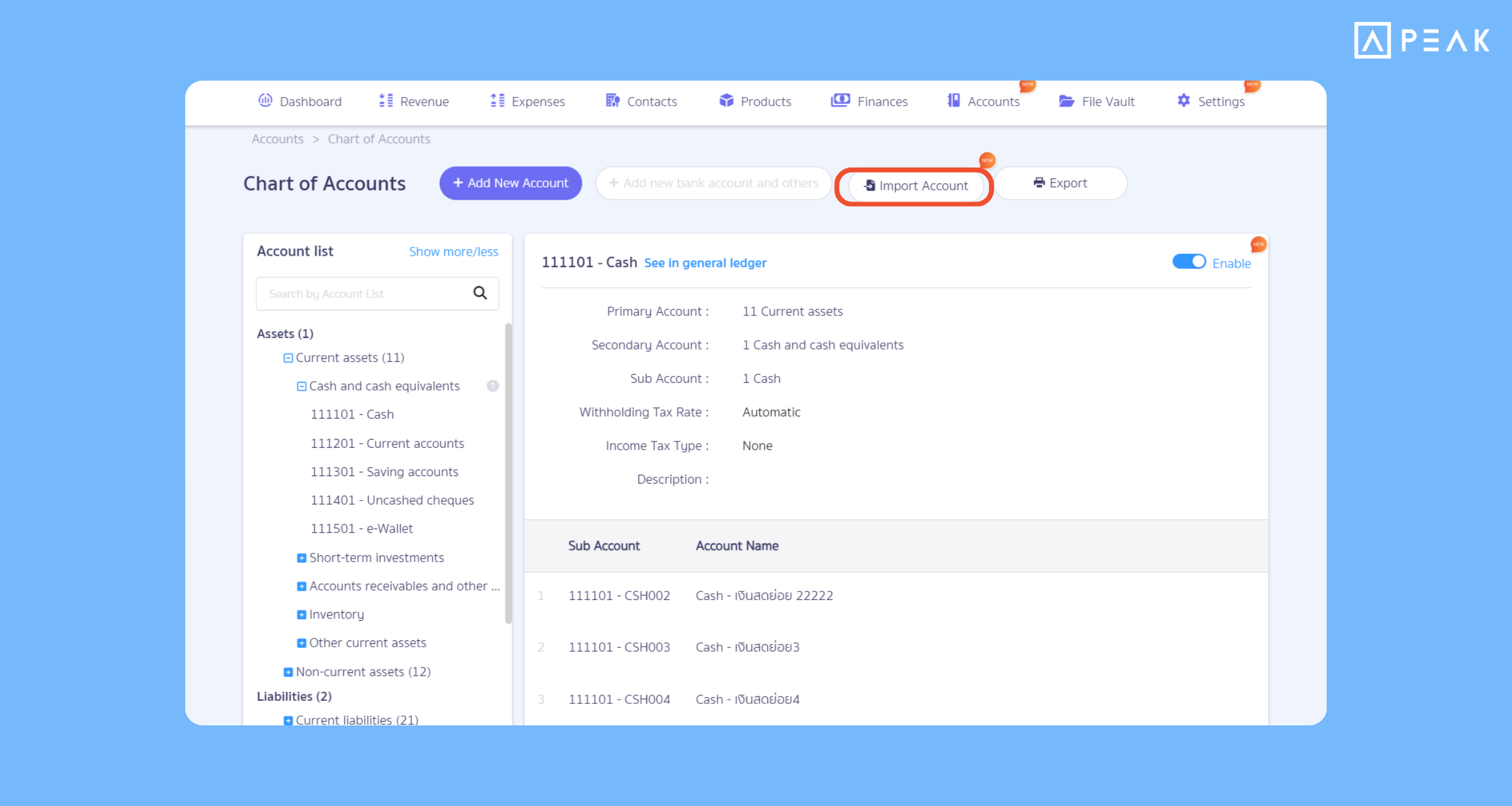Click the 11 Current assets value
This screenshot has height=806, width=1512.
pyautogui.click(x=793, y=312)
